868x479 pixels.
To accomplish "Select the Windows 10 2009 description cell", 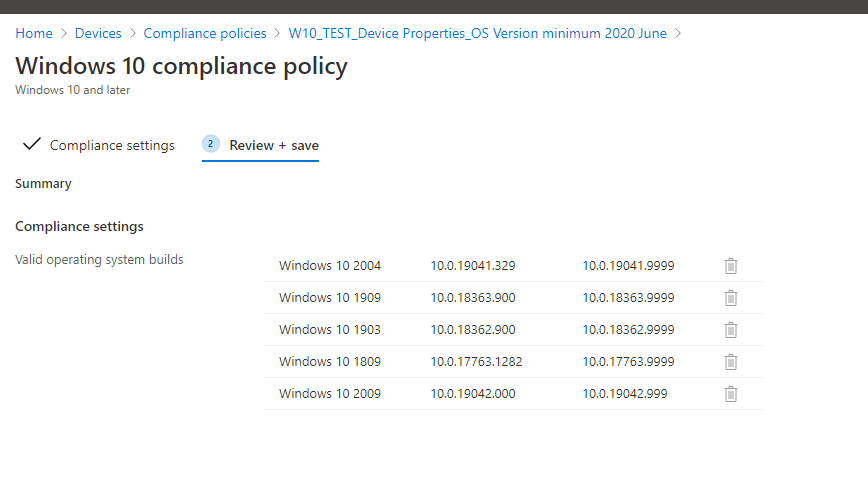I will [330, 394].
